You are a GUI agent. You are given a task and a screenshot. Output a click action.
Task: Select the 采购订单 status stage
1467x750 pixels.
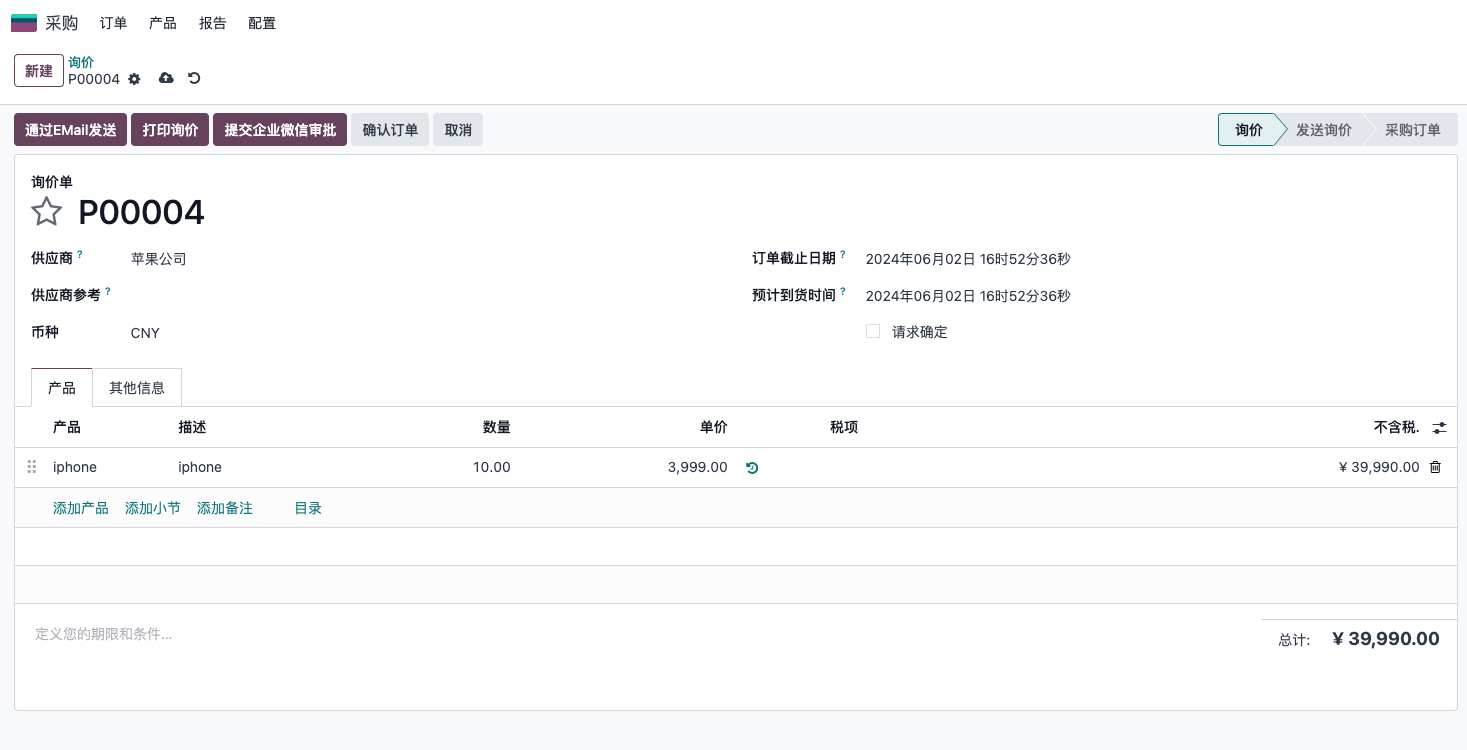point(1412,130)
